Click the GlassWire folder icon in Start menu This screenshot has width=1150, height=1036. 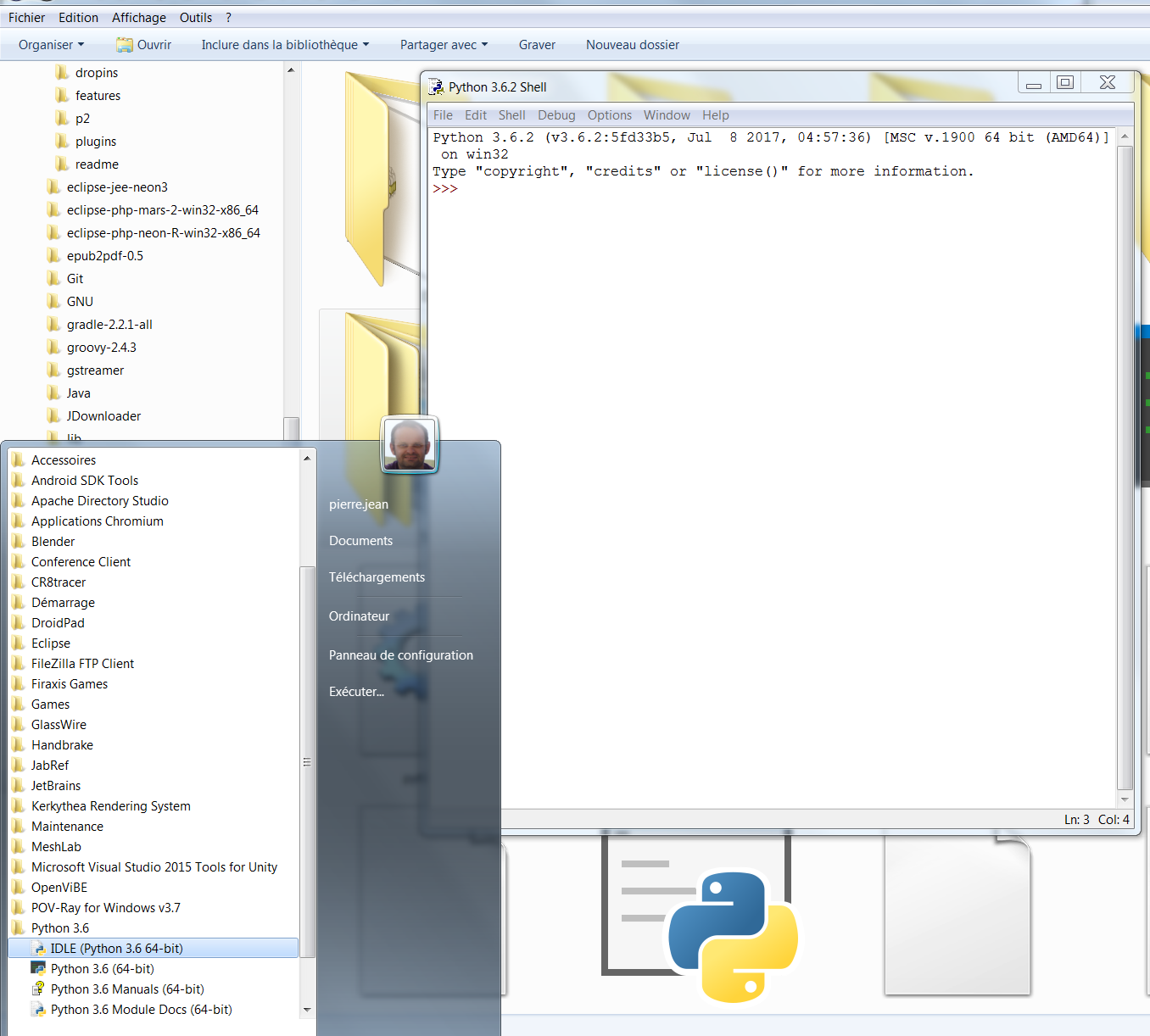click(19, 724)
